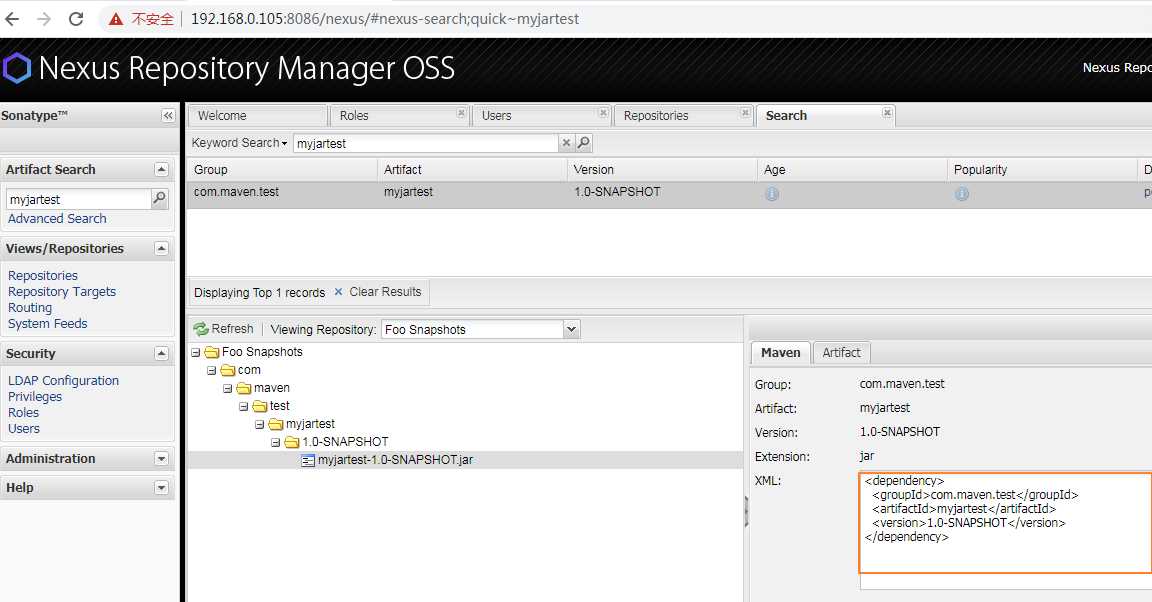Click the myjartest folder icon
Image resolution: width=1152 pixels, height=602 pixels.
click(276, 424)
